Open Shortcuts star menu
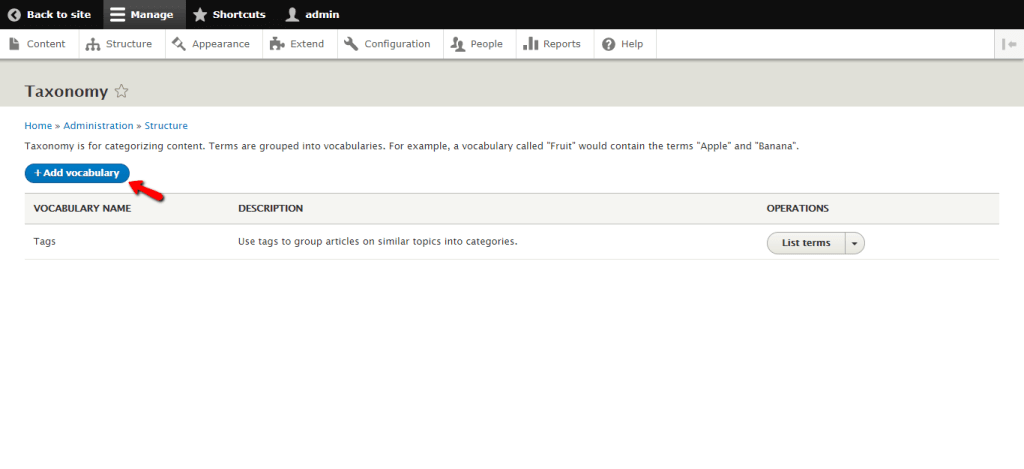 click(200, 14)
